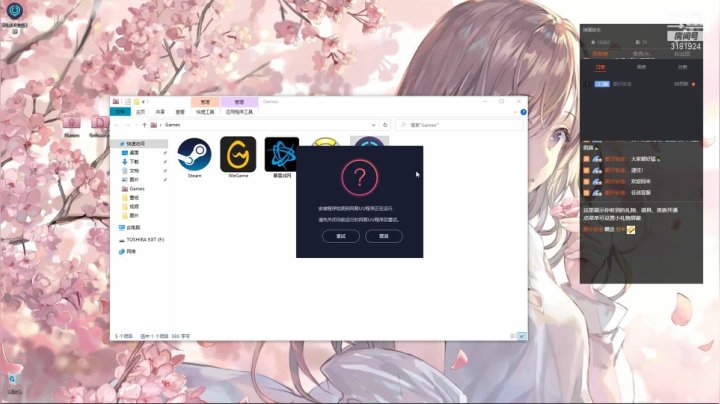Open recent locations dropdown beside forward arrow
The height and width of the screenshot is (404, 720).
point(136,125)
